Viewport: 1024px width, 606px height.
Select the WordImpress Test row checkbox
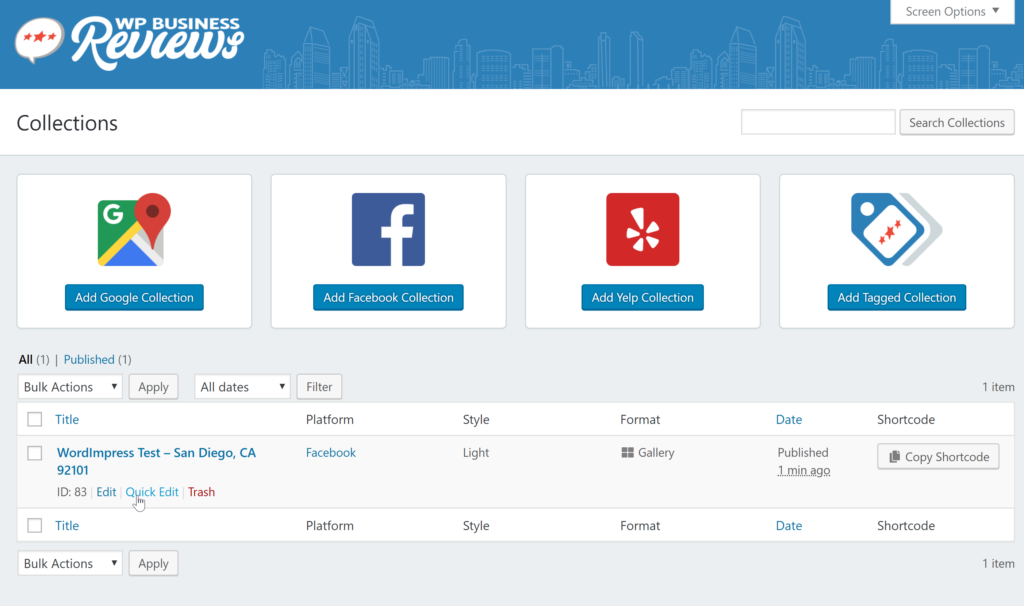35,453
